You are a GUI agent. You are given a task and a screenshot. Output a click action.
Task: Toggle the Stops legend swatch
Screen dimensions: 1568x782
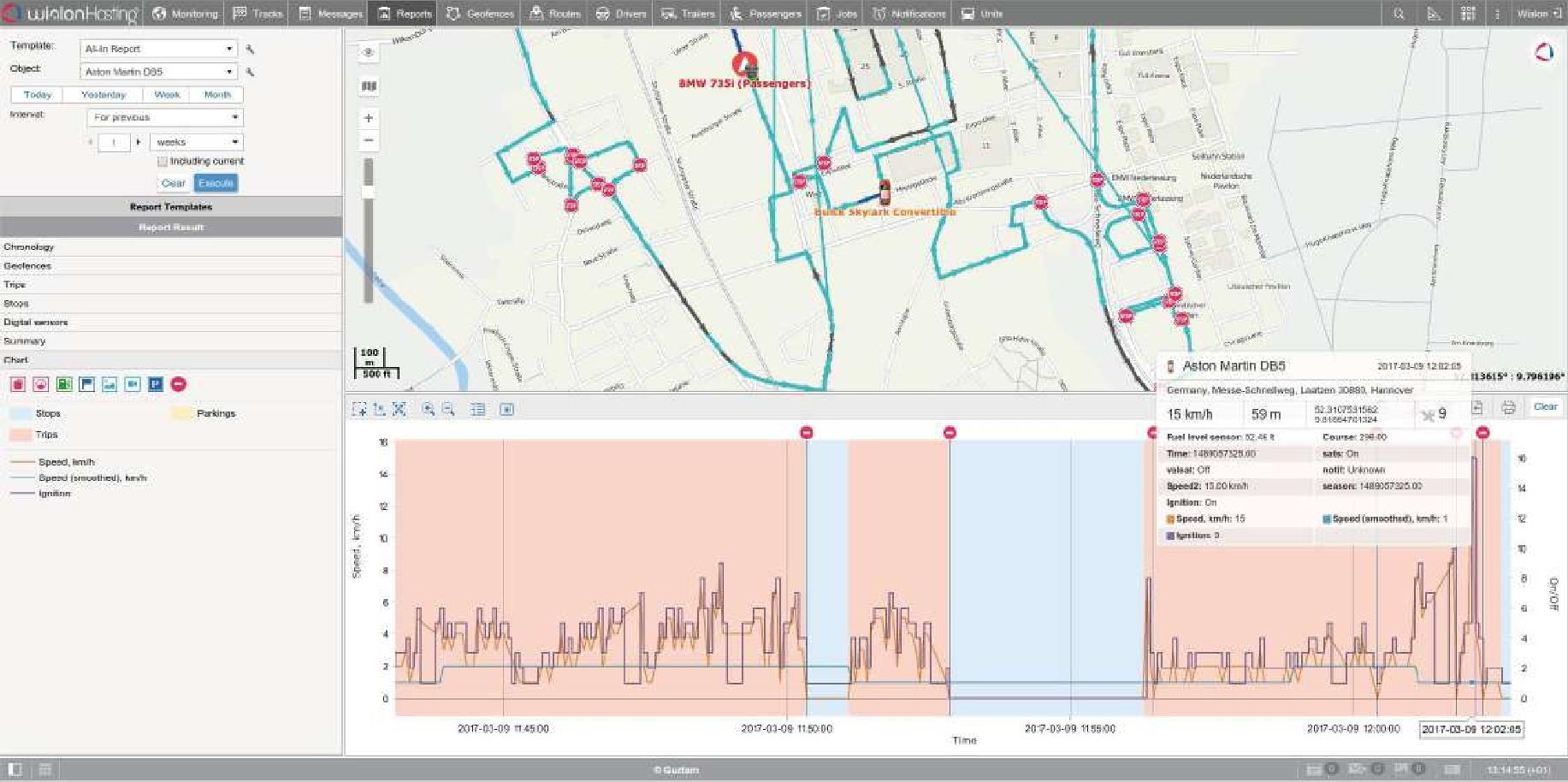coord(21,413)
